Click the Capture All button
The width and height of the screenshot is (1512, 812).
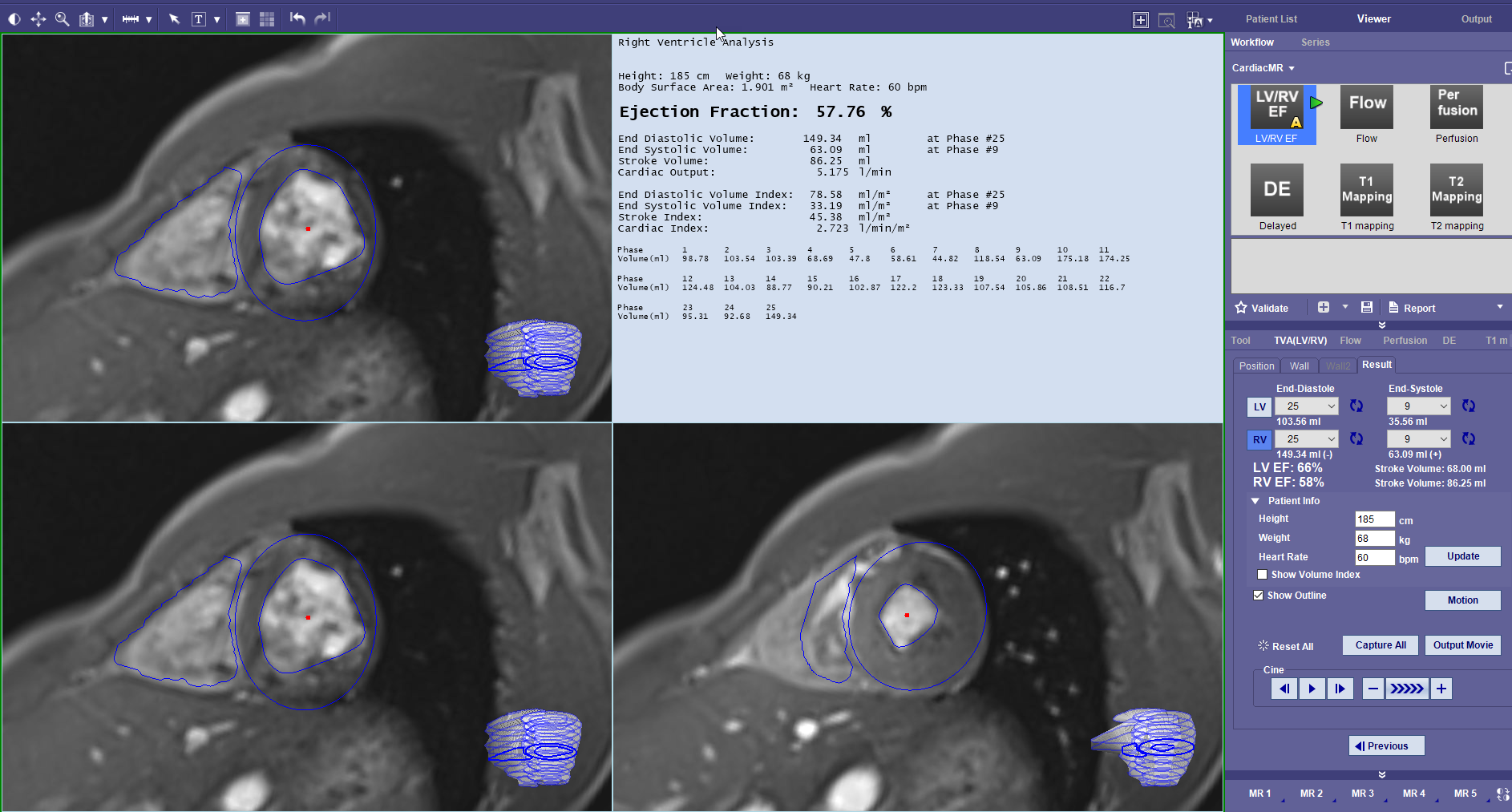tap(1380, 644)
